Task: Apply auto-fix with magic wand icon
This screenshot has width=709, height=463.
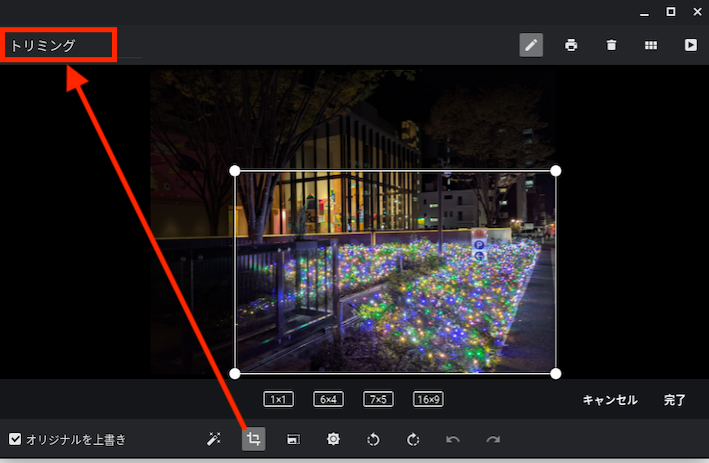Action: pyautogui.click(x=214, y=439)
